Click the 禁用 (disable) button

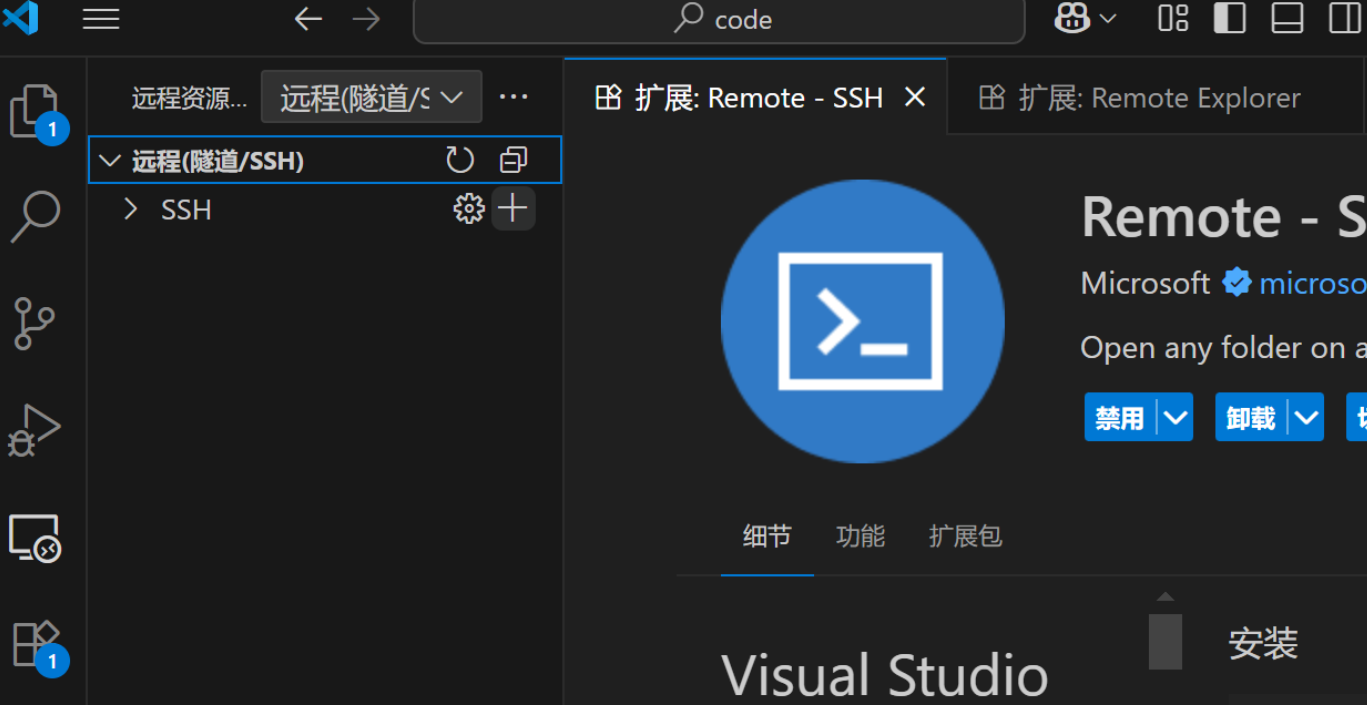click(x=1120, y=417)
